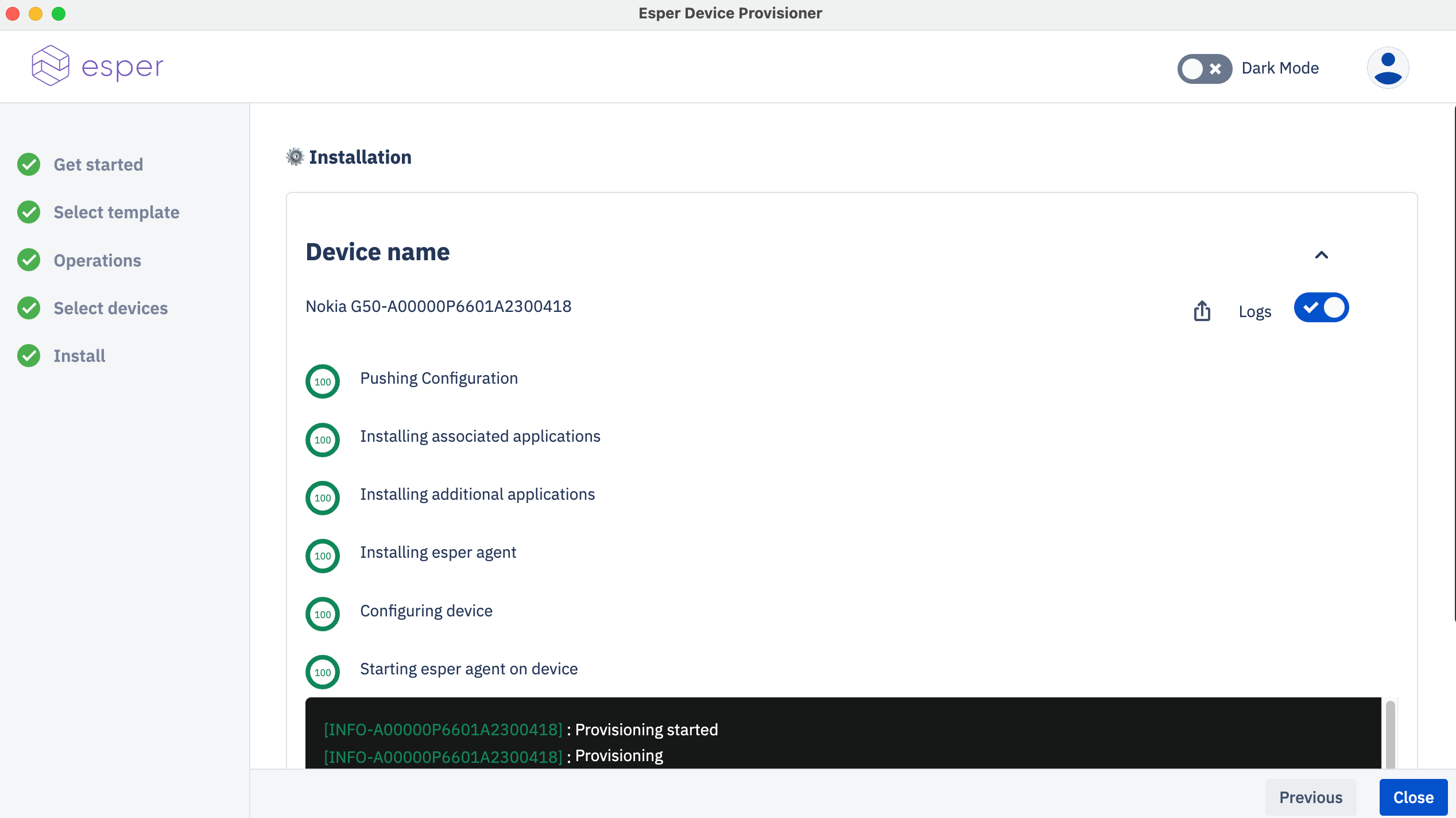Click the blue Close button
Image resolution: width=1456 pixels, height=818 pixels.
click(1414, 797)
